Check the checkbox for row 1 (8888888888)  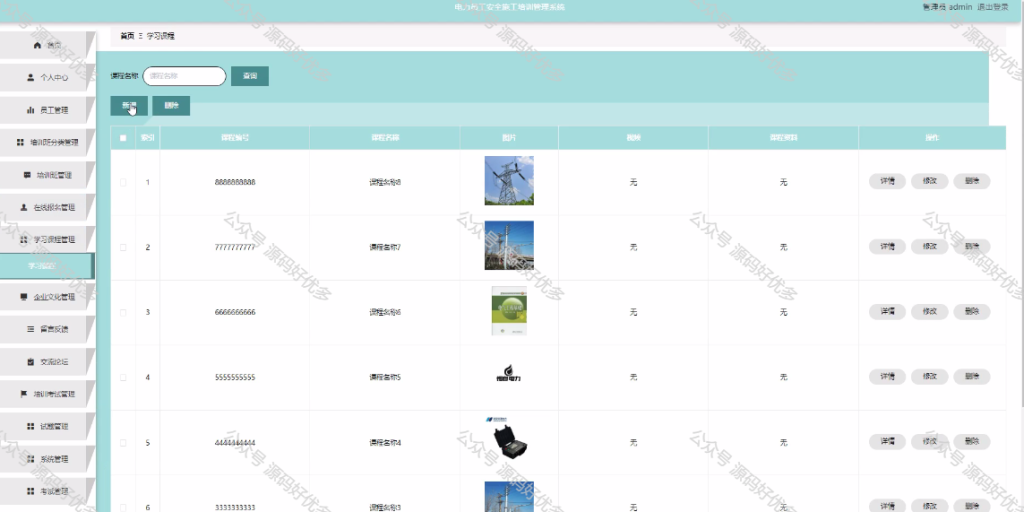[123, 182]
